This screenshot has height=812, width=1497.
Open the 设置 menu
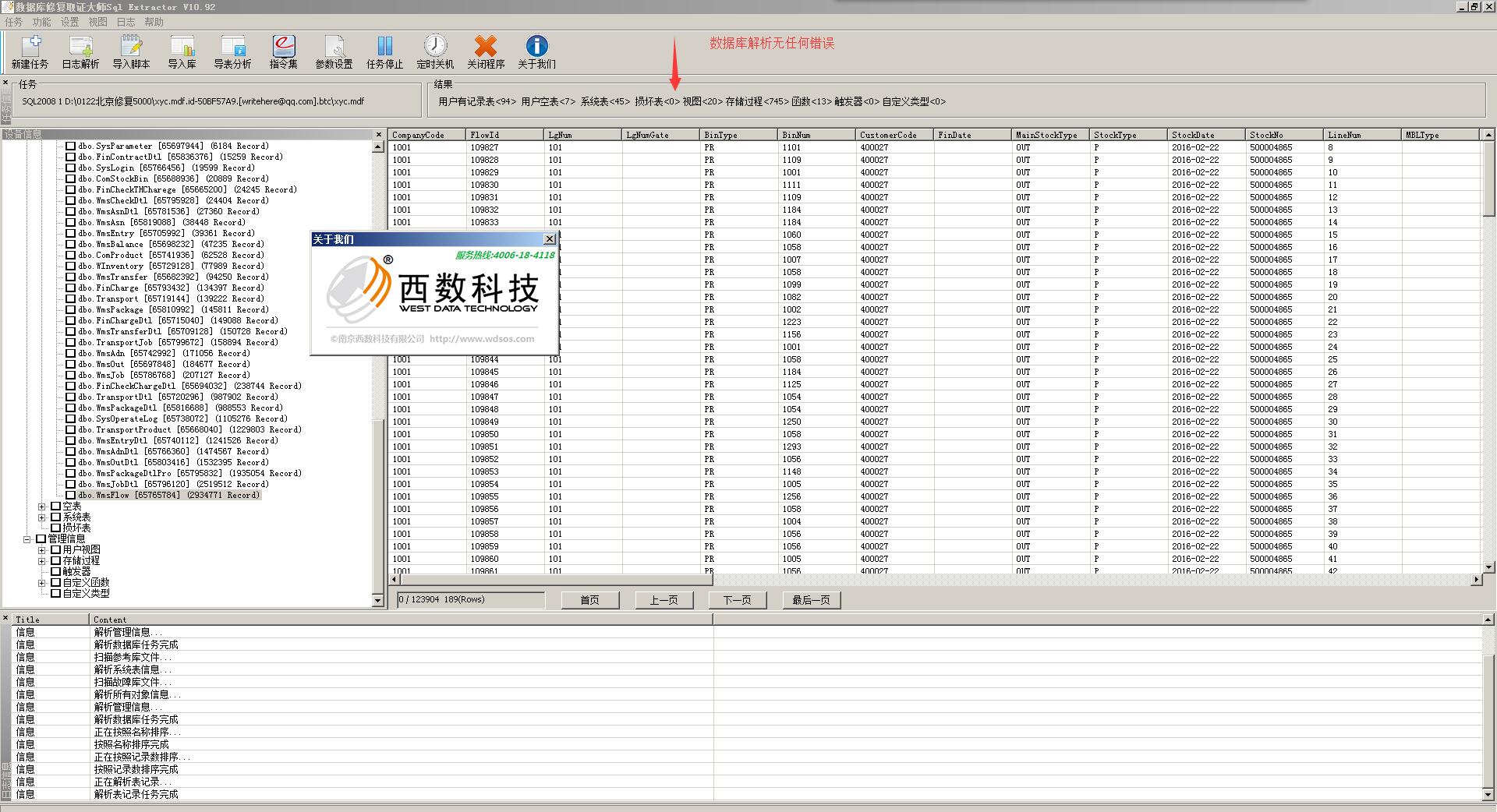(x=70, y=22)
